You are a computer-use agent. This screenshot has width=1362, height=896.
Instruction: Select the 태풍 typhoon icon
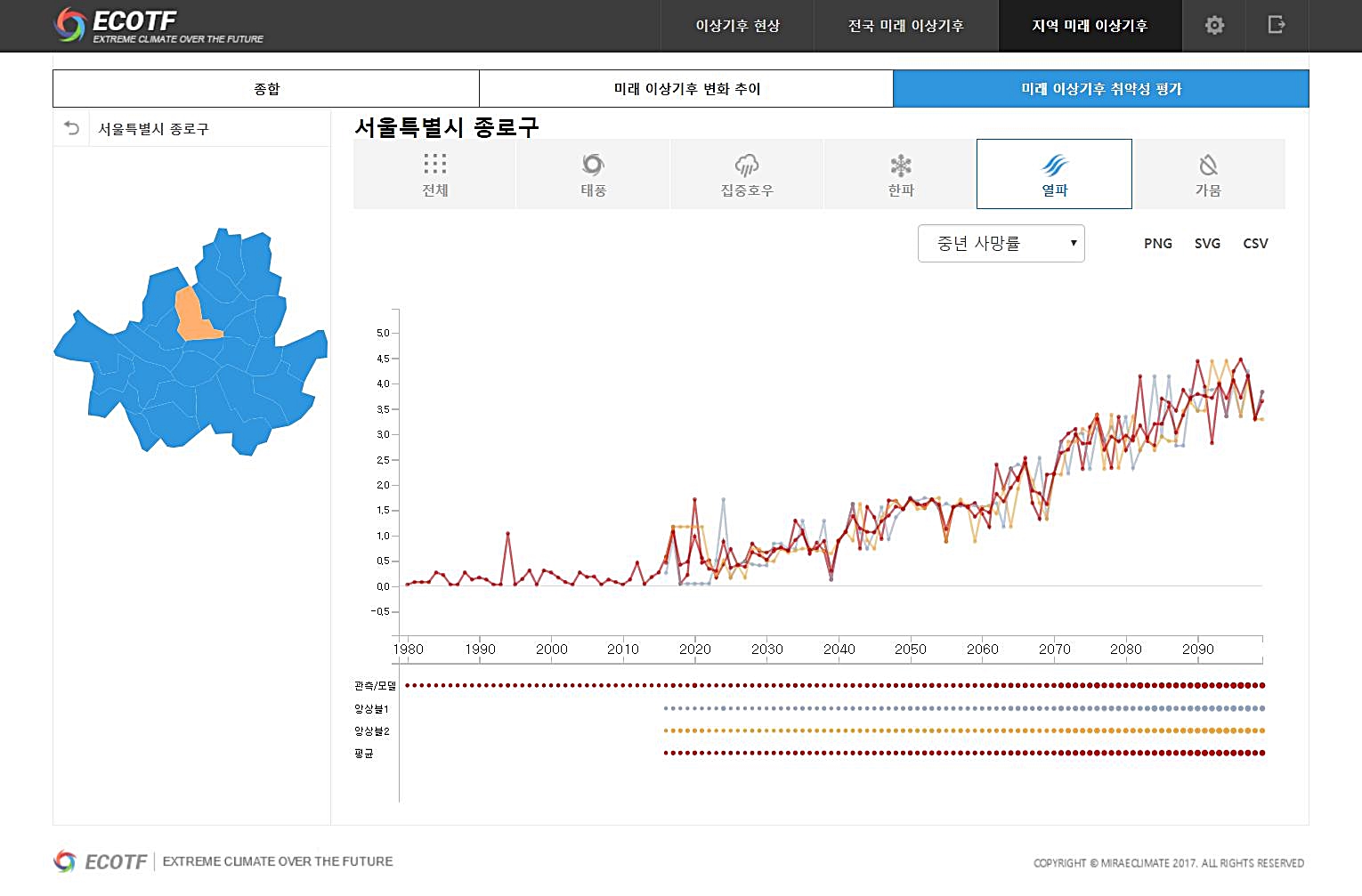593,165
